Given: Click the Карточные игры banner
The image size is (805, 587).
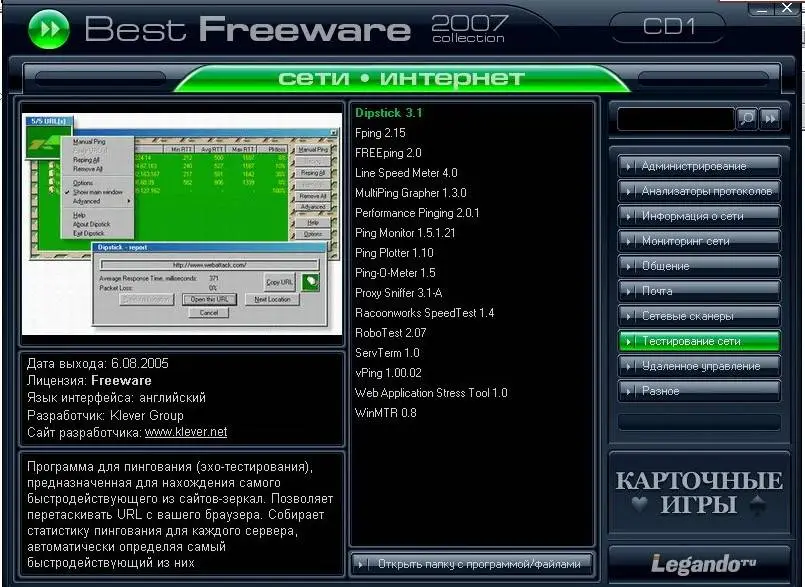Looking at the screenshot, I should [699, 493].
